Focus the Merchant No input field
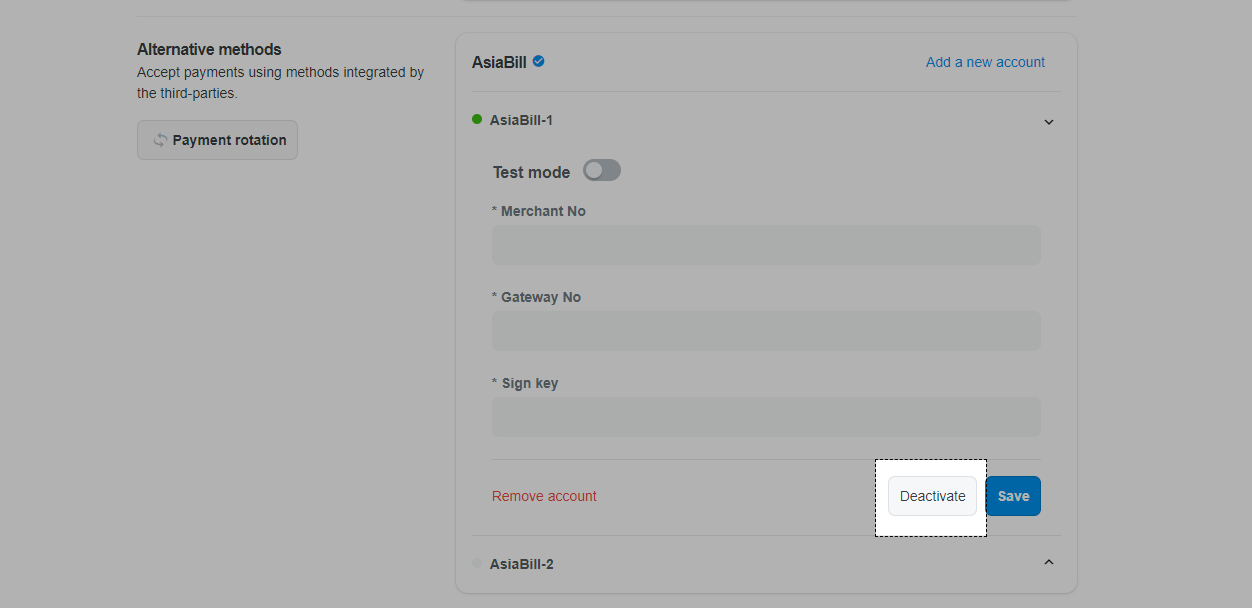 coord(766,245)
